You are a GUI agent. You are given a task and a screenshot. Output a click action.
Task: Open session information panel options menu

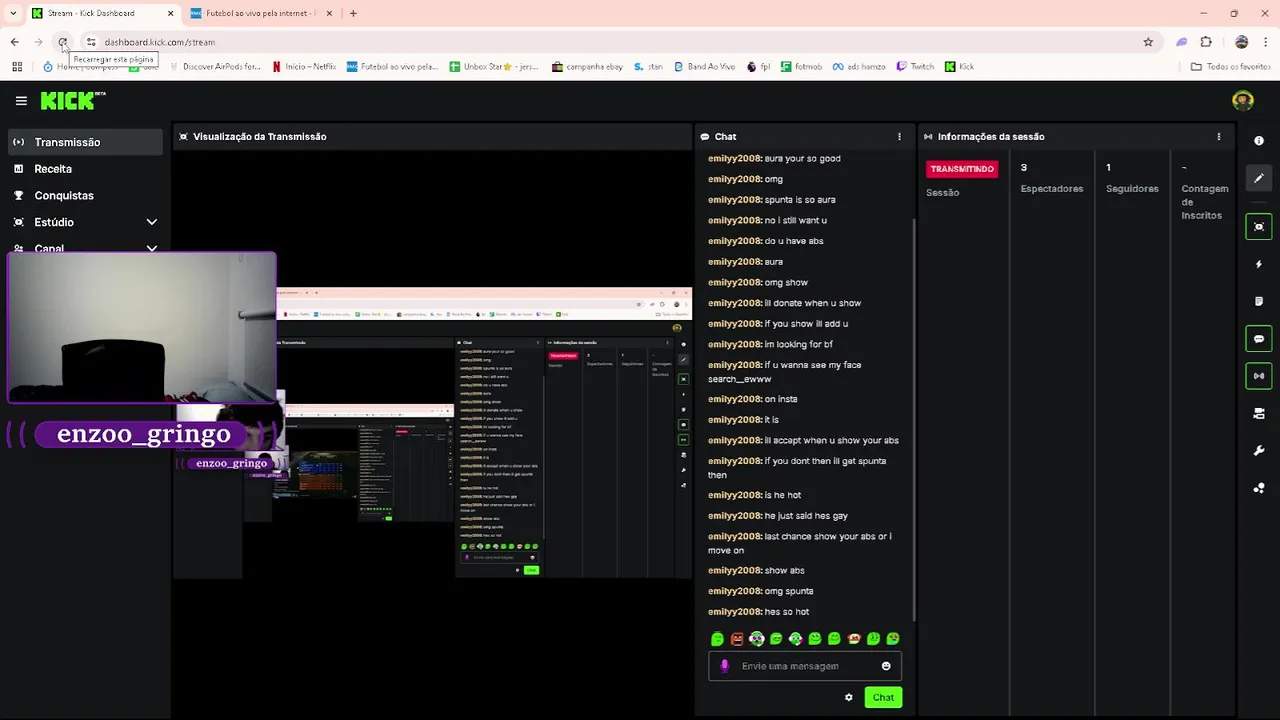[1218, 136]
